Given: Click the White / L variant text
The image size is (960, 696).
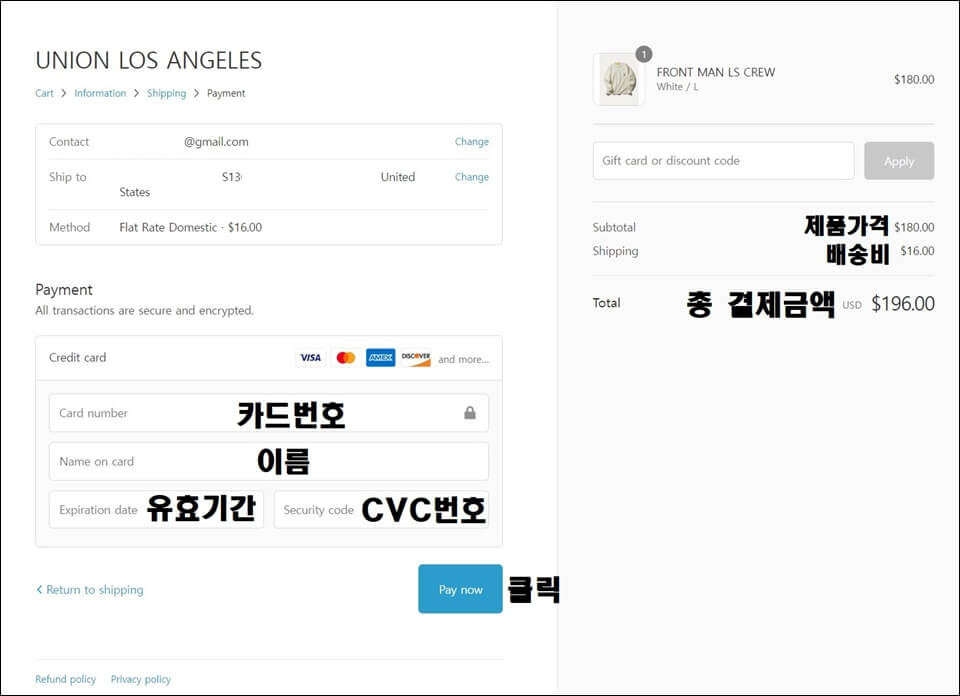Looking at the screenshot, I should (x=677, y=87).
